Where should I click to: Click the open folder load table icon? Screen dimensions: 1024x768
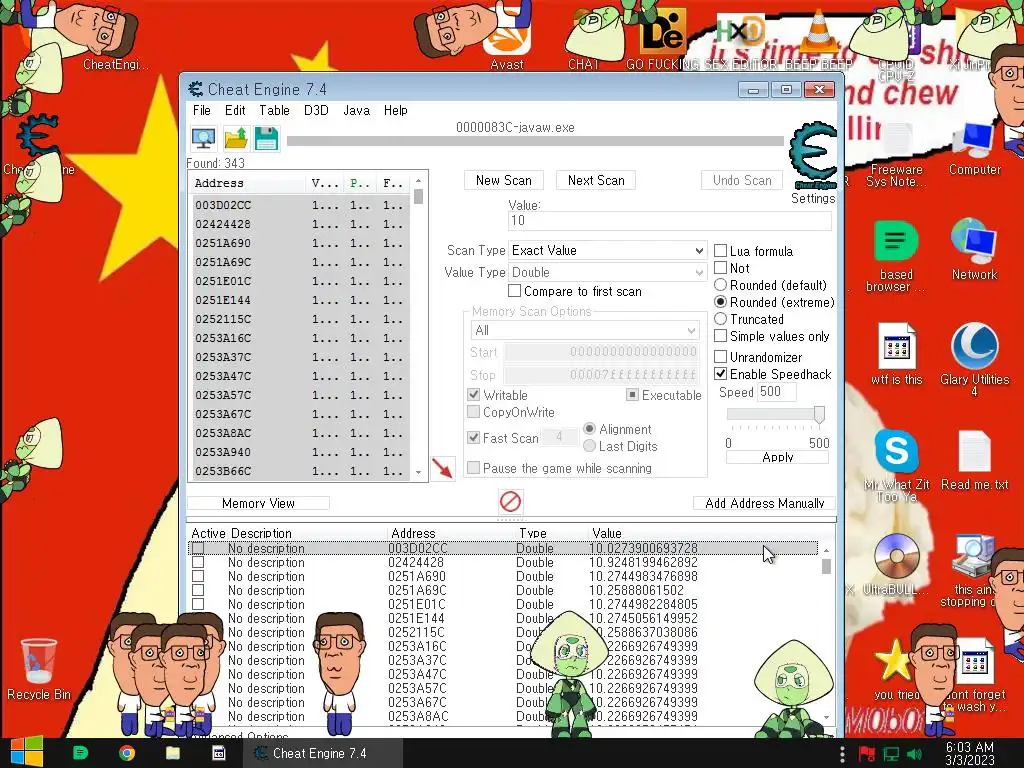tap(235, 138)
